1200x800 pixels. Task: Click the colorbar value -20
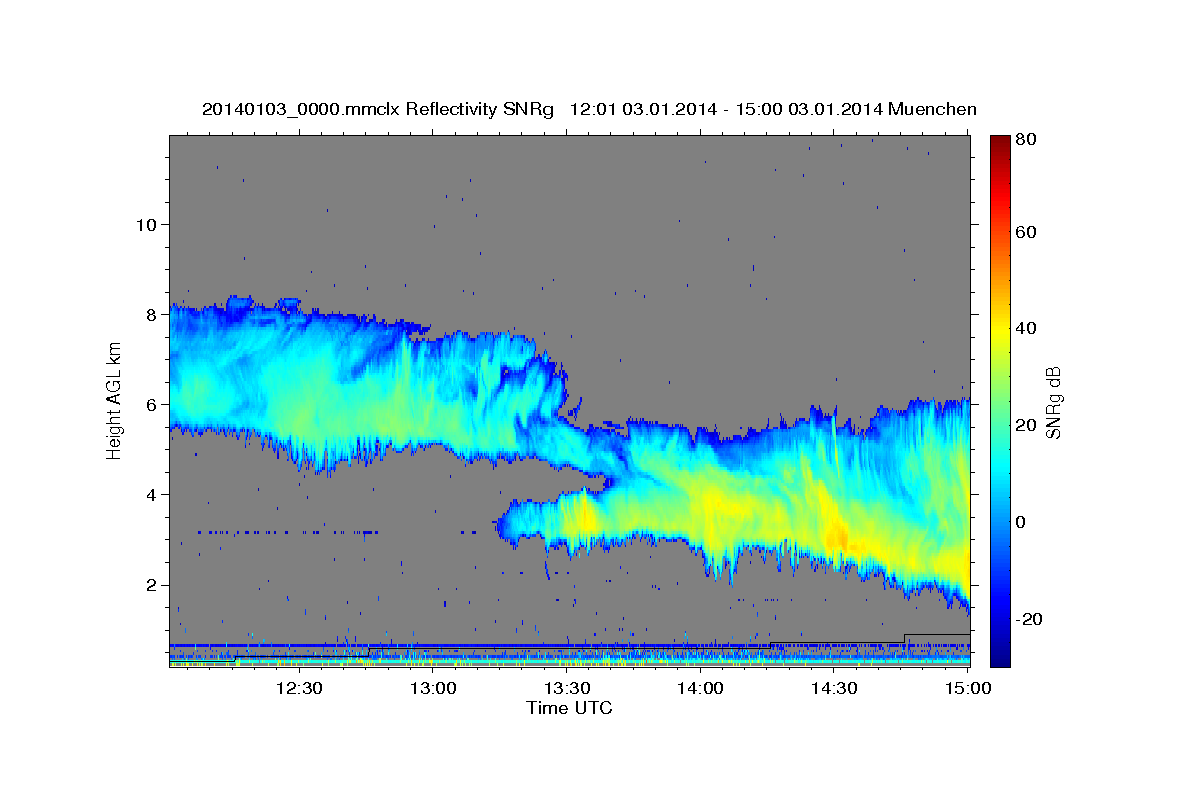click(x=1028, y=620)
